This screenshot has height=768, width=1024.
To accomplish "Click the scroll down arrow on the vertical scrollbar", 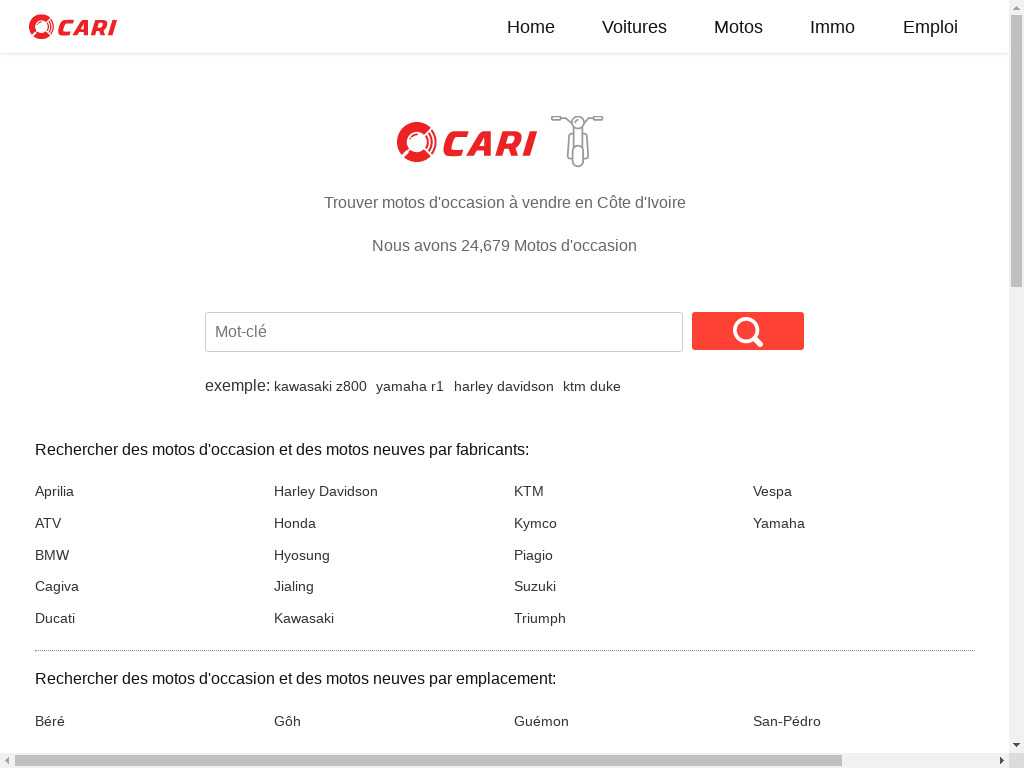I will (x=1017, y=745).
